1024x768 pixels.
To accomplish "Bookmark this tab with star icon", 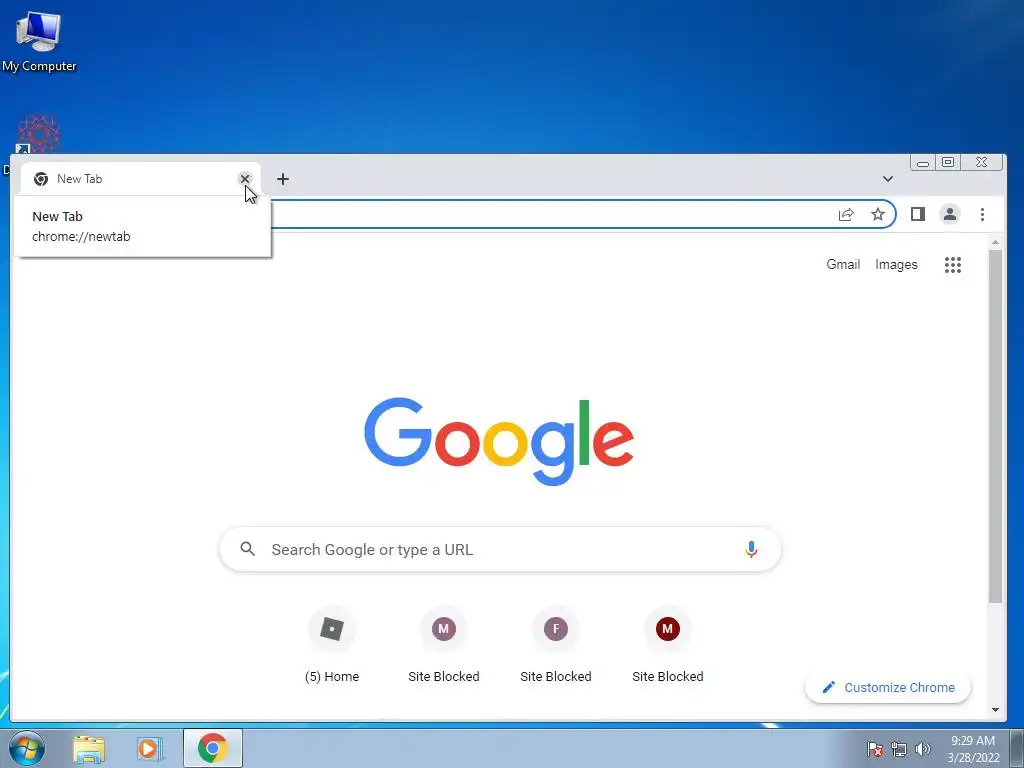I will (x=878, y=214).
